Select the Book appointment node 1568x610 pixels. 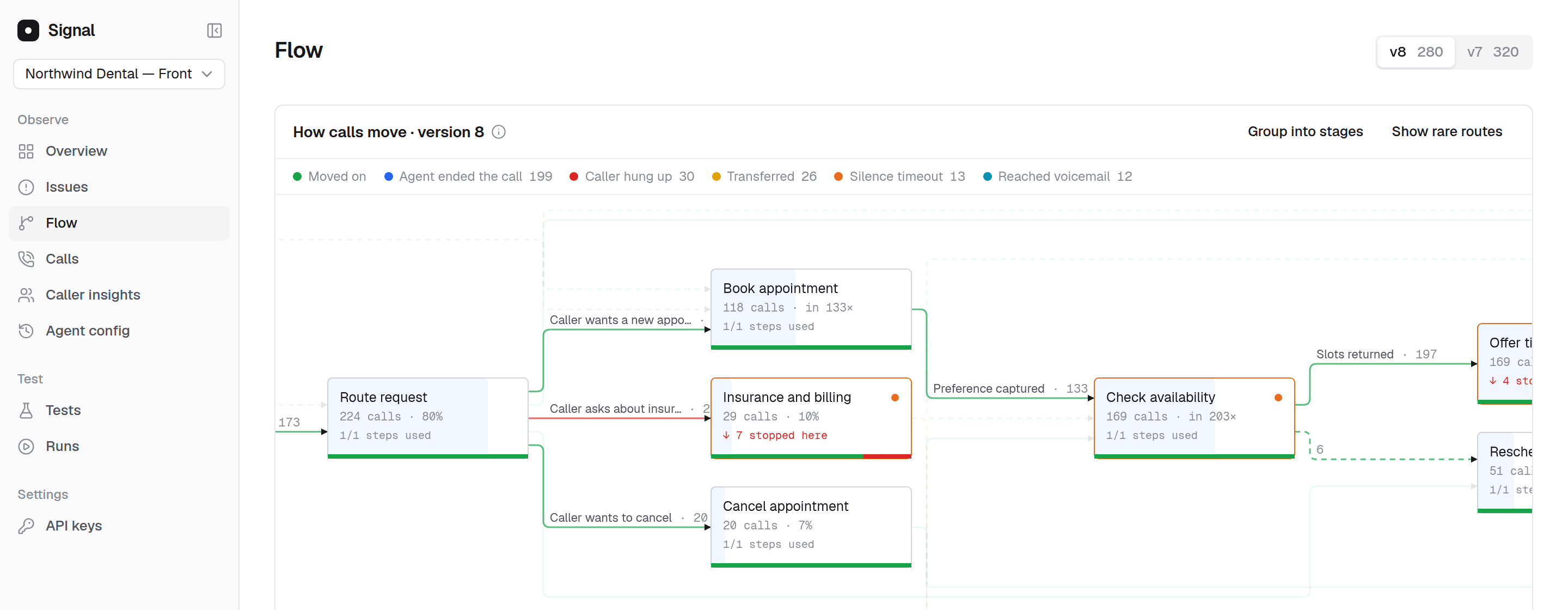tap(811, 309)
